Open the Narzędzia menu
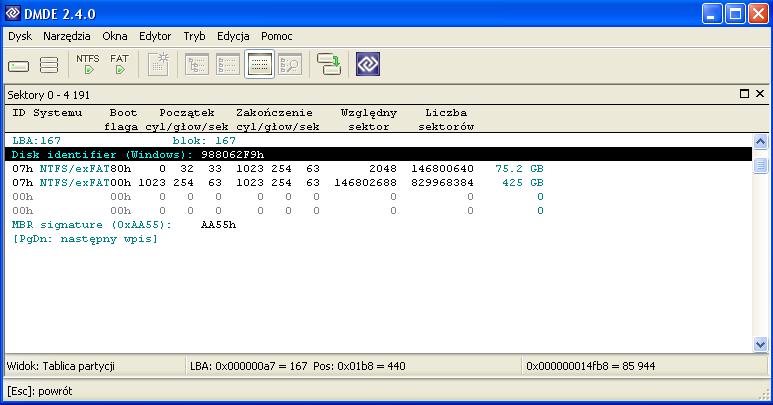 tap(67, 36)
